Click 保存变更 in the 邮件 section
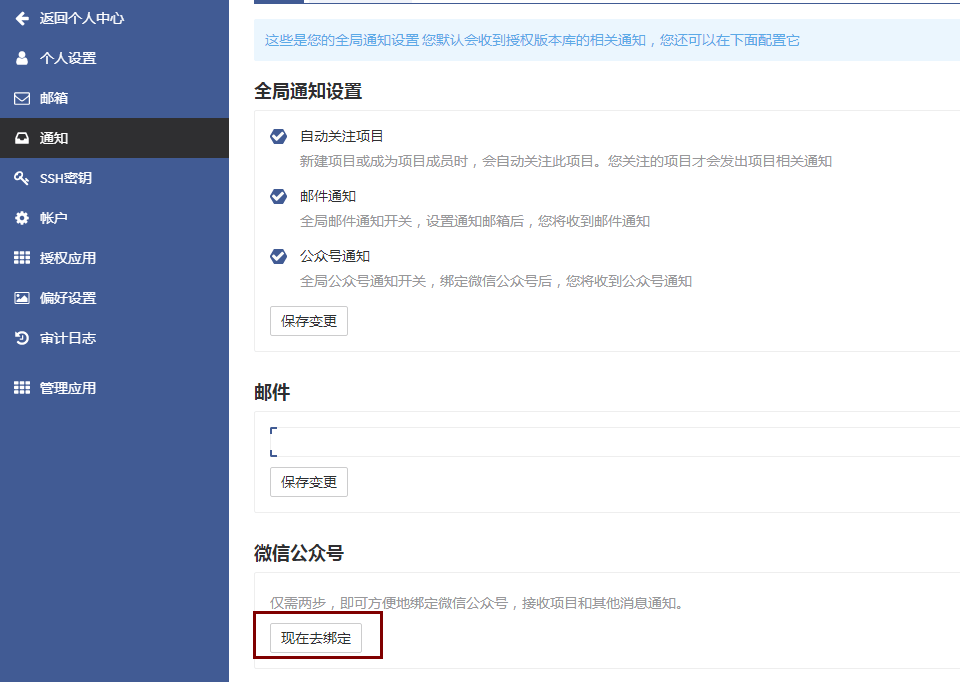960x682 pixels. [x=309, y=482]
